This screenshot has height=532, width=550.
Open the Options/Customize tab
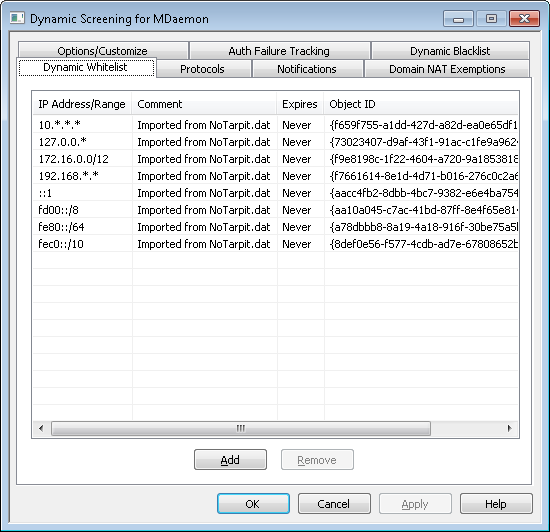coord(102,50)
